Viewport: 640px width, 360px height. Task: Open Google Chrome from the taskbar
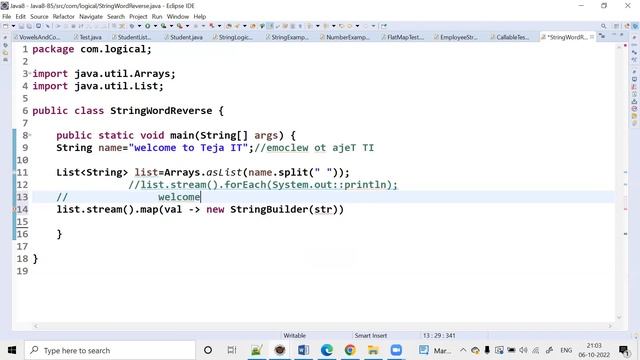350,350
